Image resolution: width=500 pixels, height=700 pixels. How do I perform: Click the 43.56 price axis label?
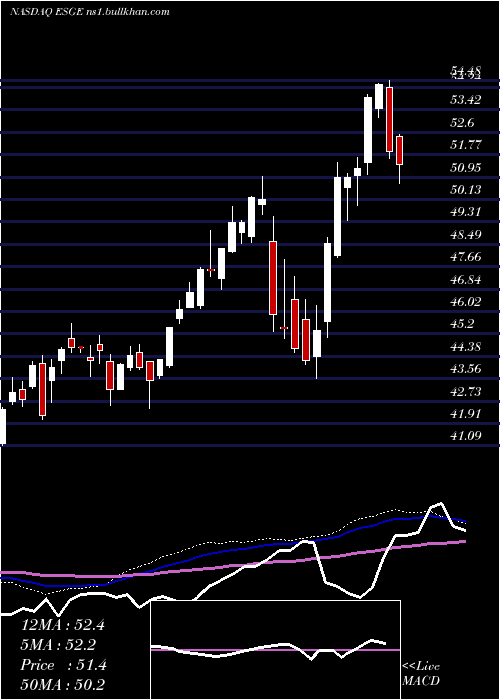(466, 369)
